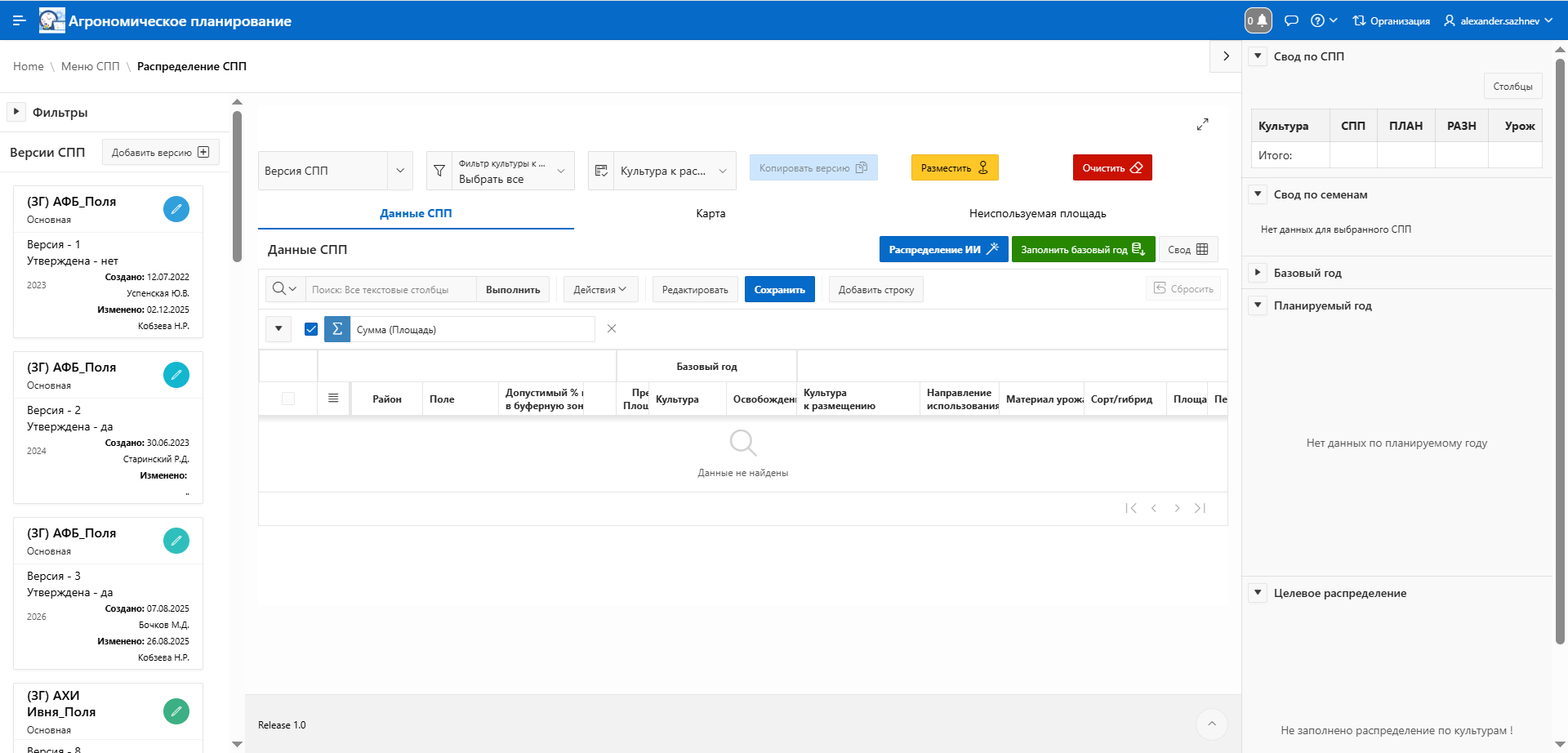Click the search text columns field

click(x=390, y=290)
